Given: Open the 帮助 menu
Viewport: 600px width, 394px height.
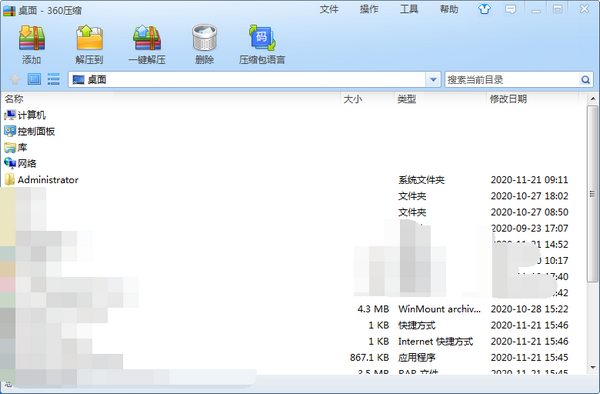Looking at the screenshot, I should tap(449, 9).
